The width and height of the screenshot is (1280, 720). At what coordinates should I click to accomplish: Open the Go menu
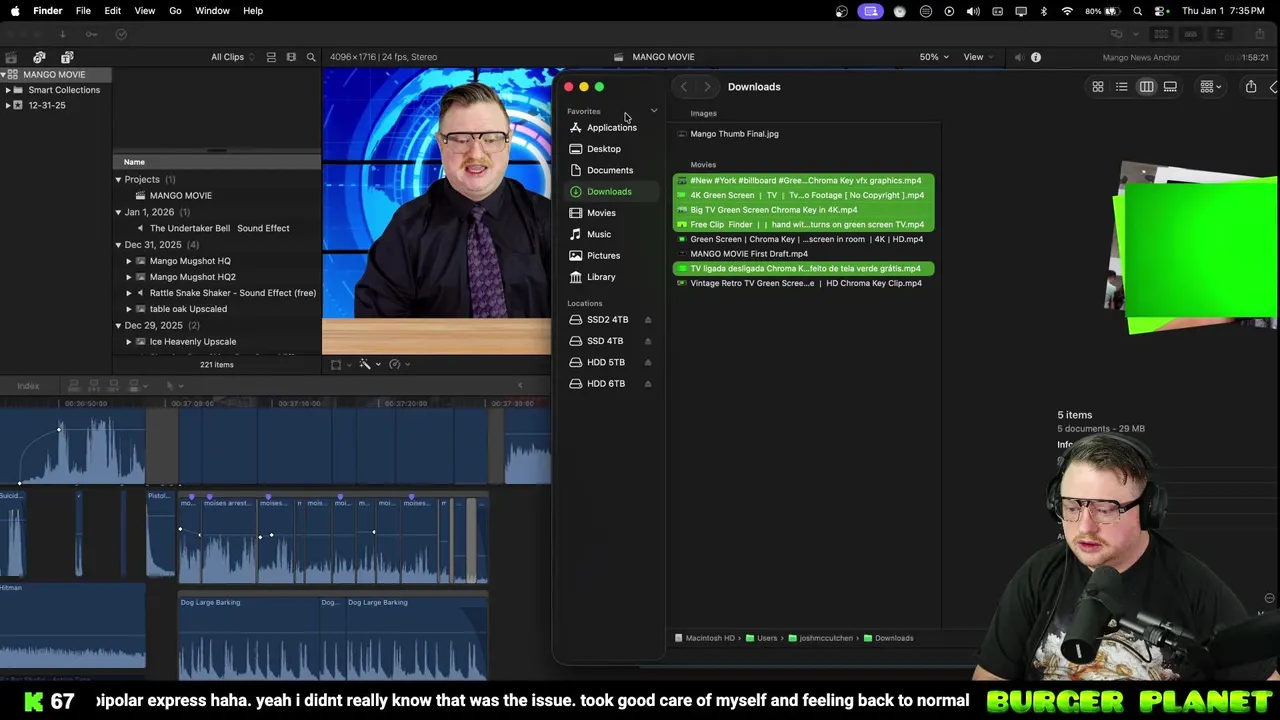pyautogui.click(x=175, y=11)
